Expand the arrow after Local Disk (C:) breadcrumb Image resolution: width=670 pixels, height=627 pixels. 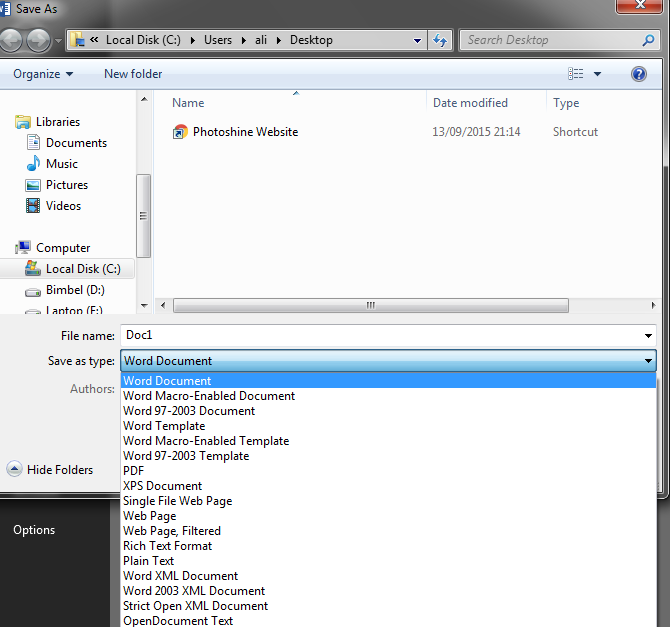193,40
